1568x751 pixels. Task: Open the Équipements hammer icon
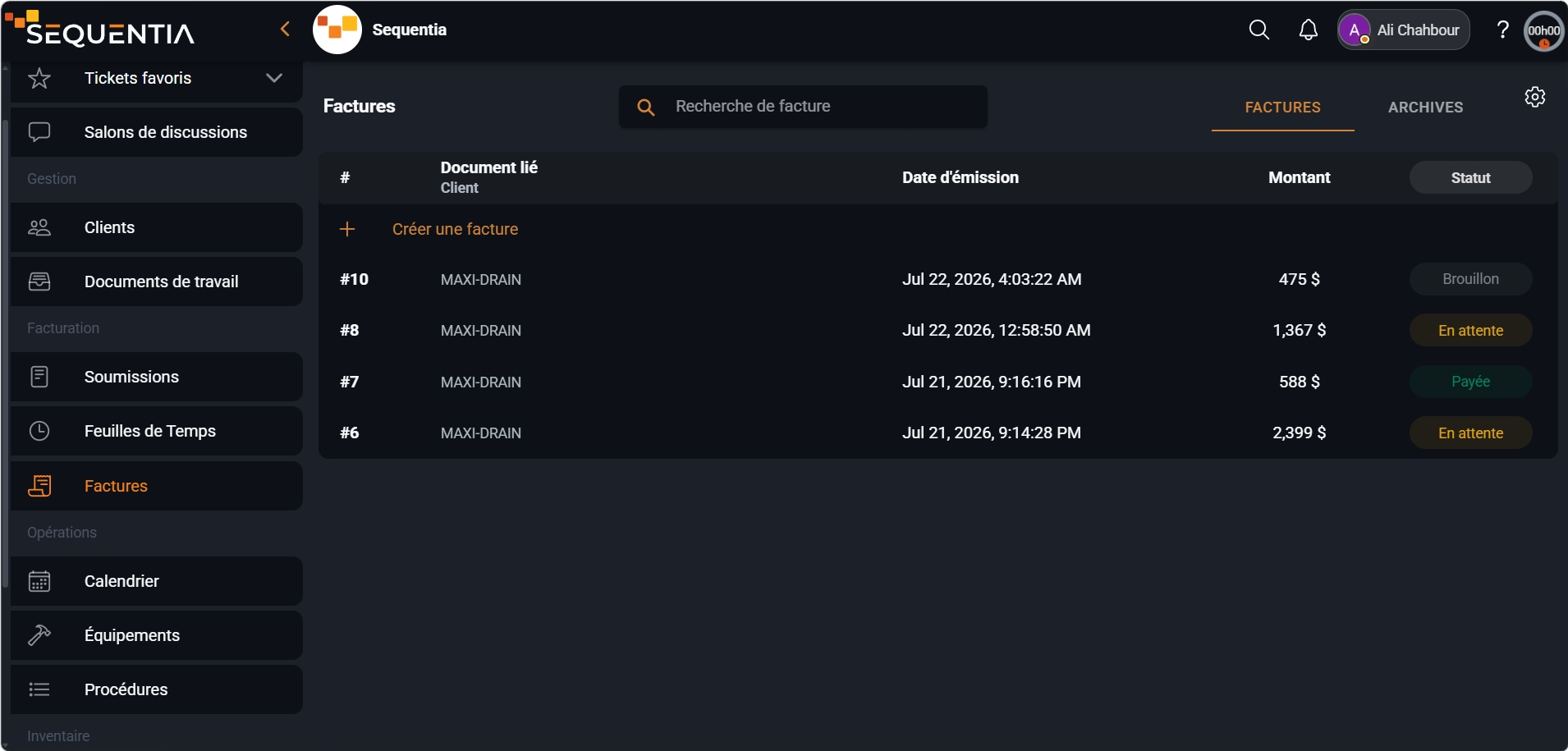pos(39,635)
